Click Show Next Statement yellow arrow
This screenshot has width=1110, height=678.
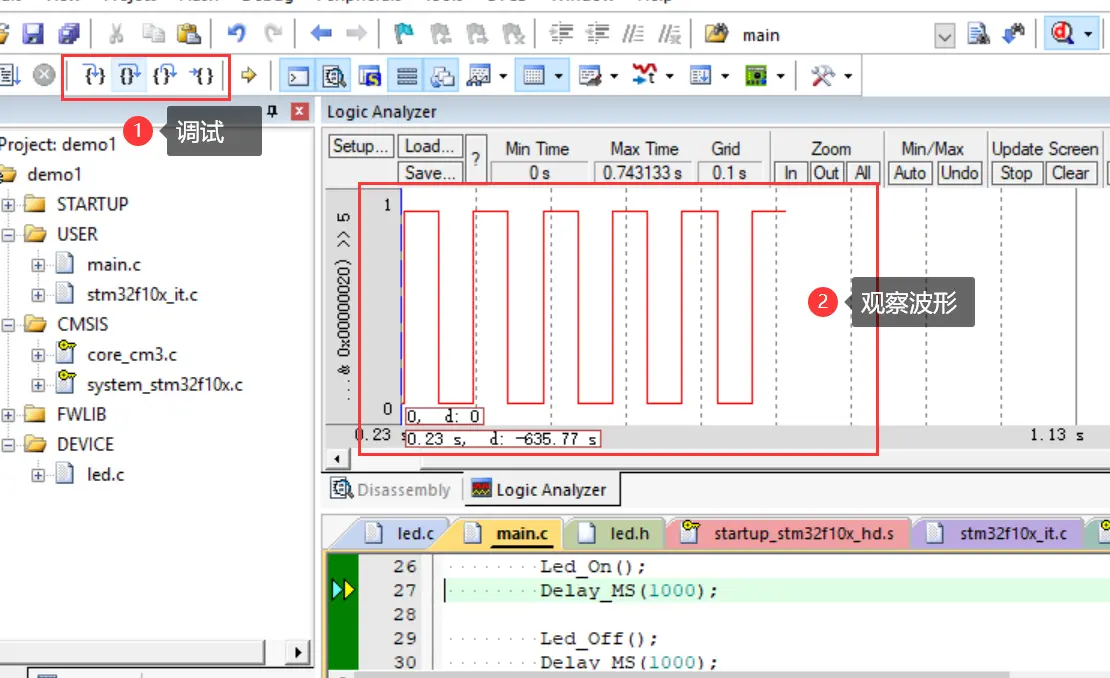pyautogui.click(x=249, y=76)
